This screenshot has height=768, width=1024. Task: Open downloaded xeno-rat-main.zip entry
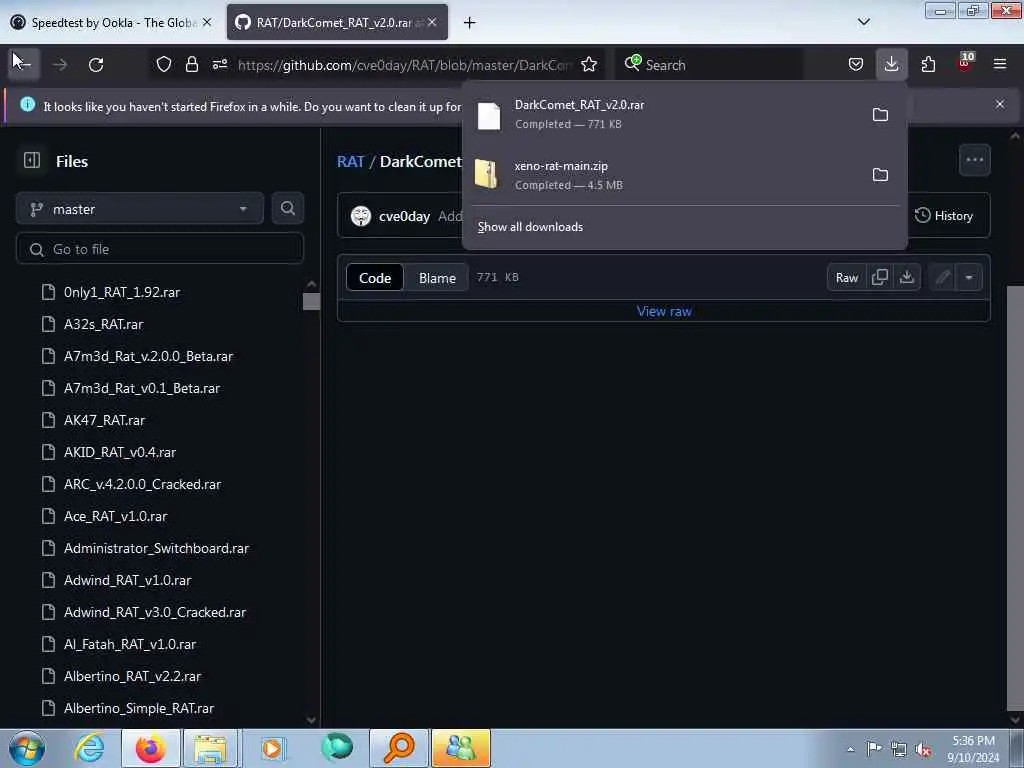pyautogui.click(x=666, y=175)
